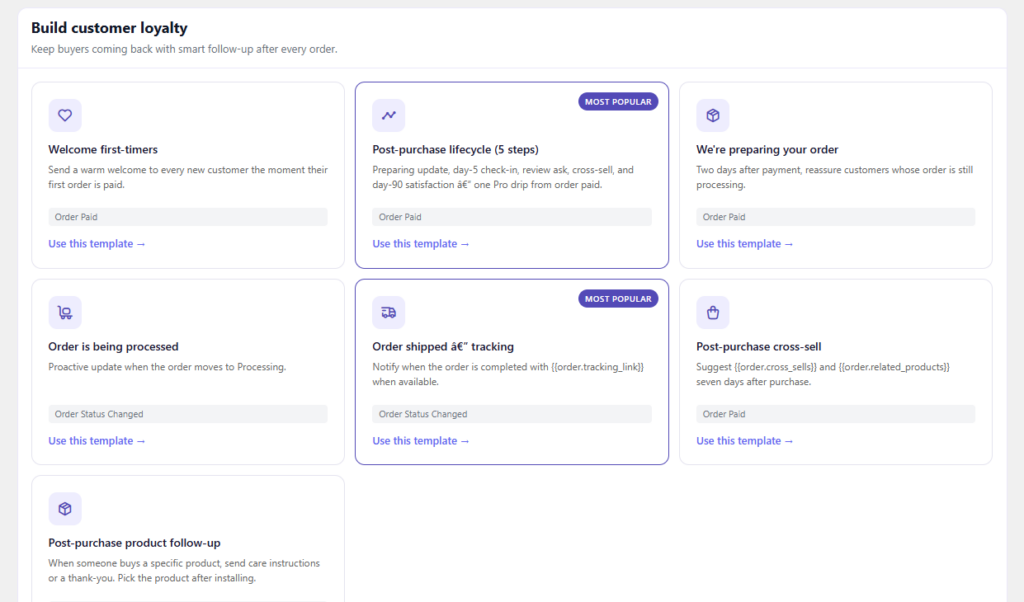Click MOST POPULAR badge on Post-purchase lifecycle card
Viewport: 1024px width, 602px height.
(618, 102)
